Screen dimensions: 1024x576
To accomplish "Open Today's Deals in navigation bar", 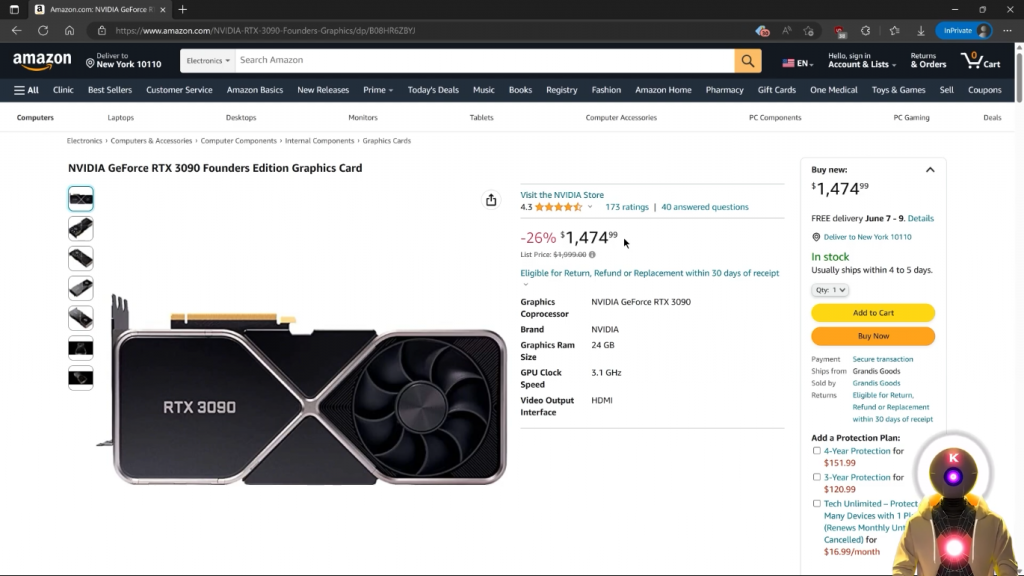I will [433, 90].
